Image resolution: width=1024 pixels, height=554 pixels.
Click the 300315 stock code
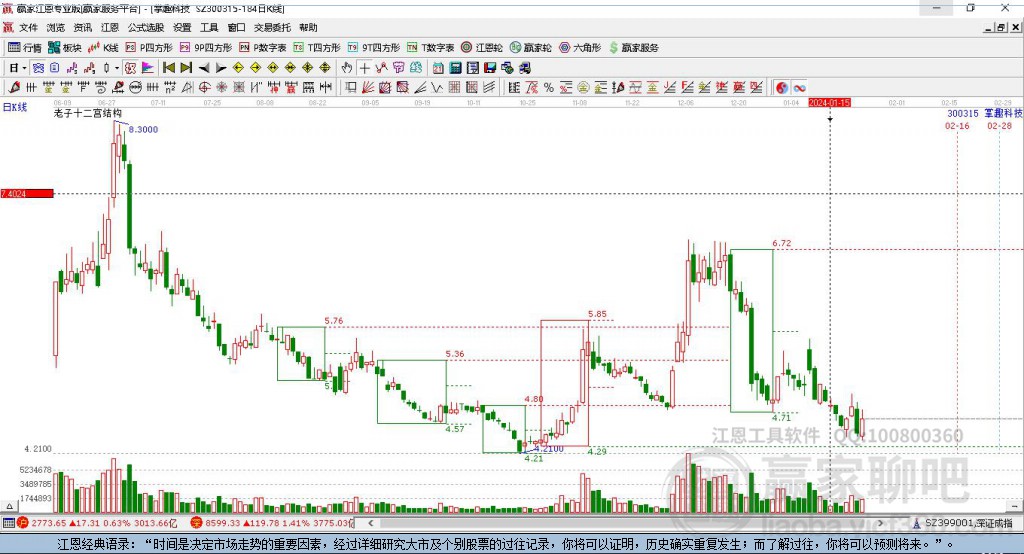[x=963, y=113]
